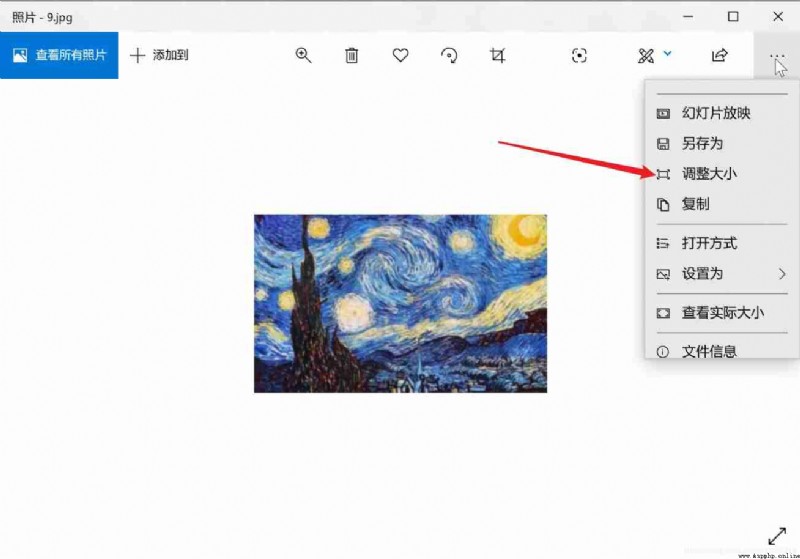
Task: Choose Open with (打开方式) menu item
Action: click(x=721, y=243)
